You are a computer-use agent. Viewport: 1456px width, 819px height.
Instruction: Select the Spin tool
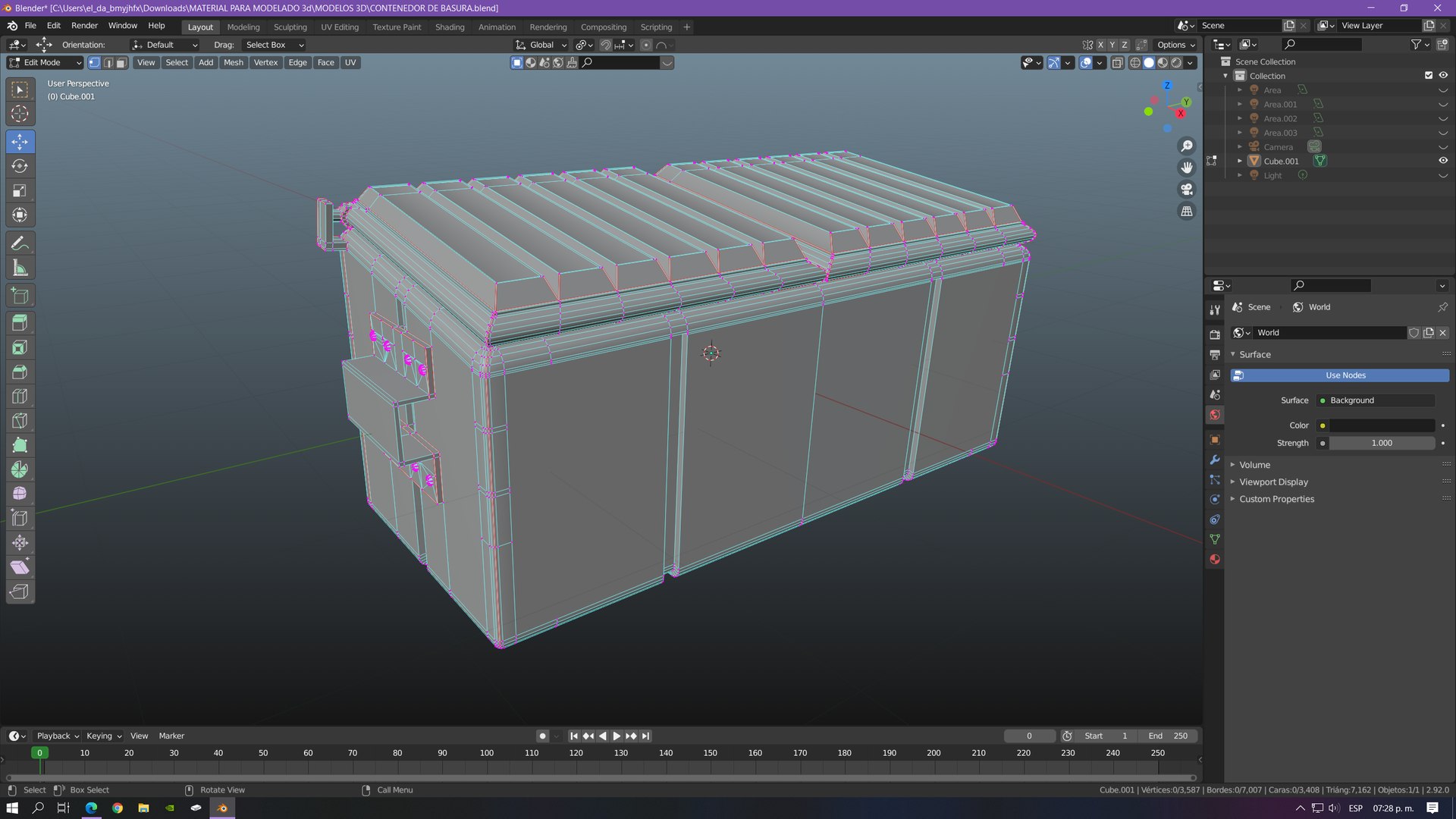tap(20, 469)
